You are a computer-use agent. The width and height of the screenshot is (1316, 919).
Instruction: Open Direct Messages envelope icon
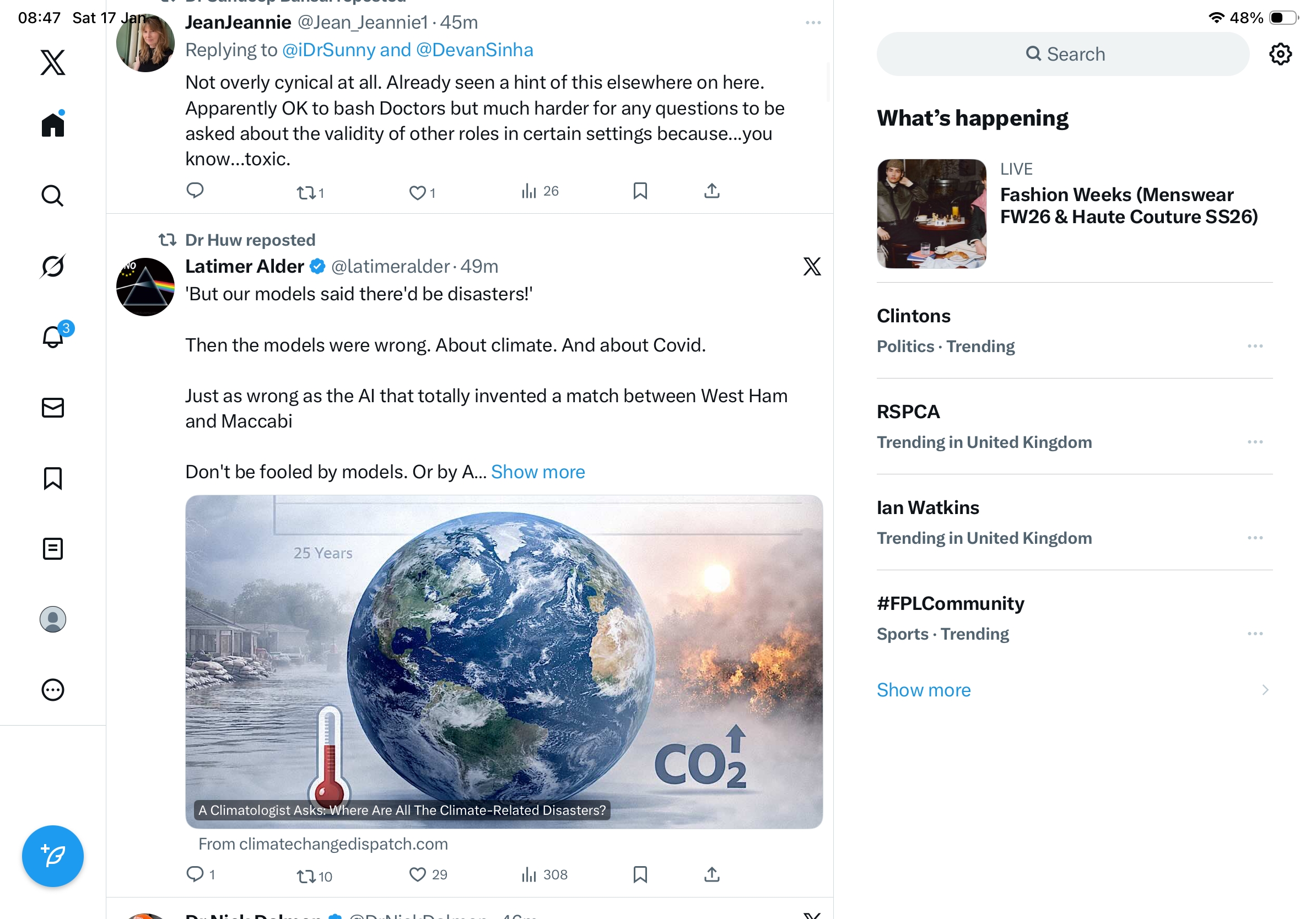click(53, 408)
